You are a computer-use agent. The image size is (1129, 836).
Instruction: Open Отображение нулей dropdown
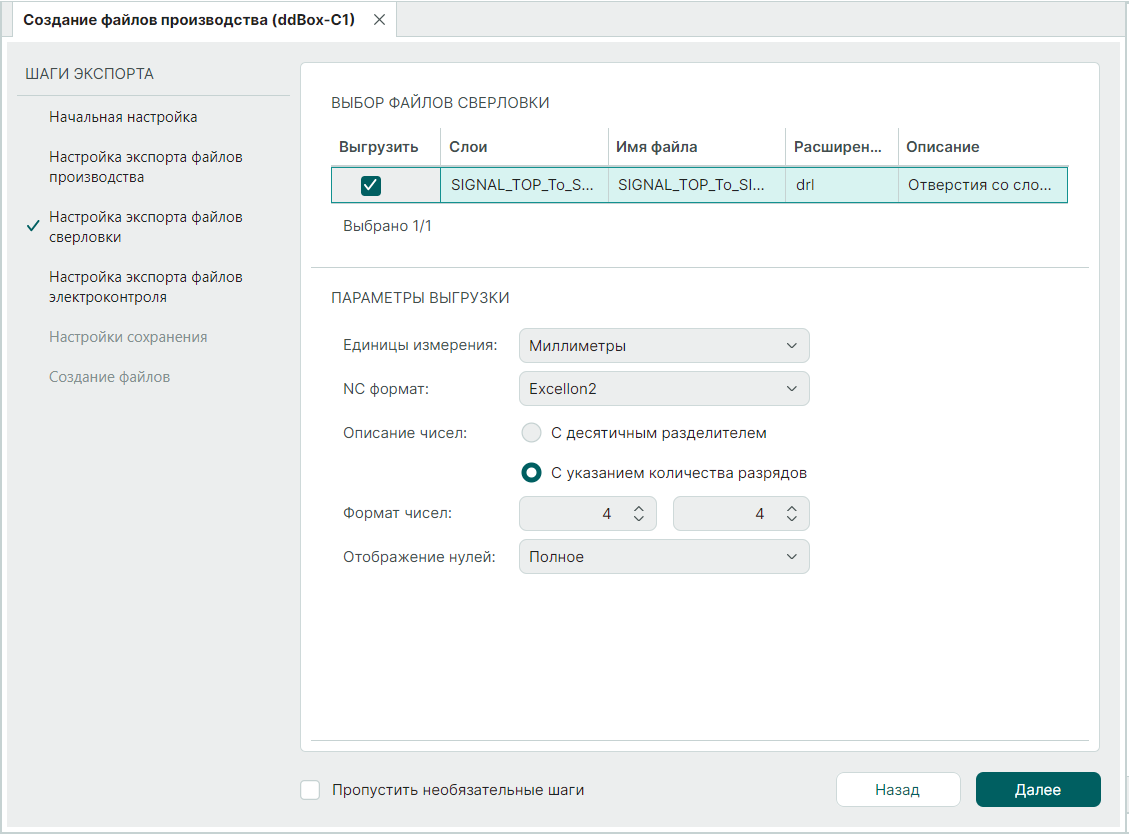tap(664, 557)
